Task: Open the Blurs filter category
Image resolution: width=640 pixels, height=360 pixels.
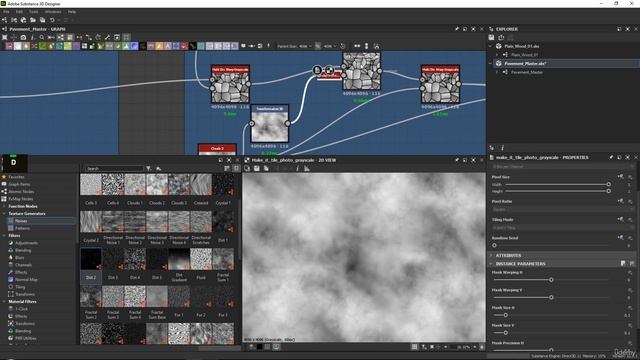Action: [x=20, y=258]
